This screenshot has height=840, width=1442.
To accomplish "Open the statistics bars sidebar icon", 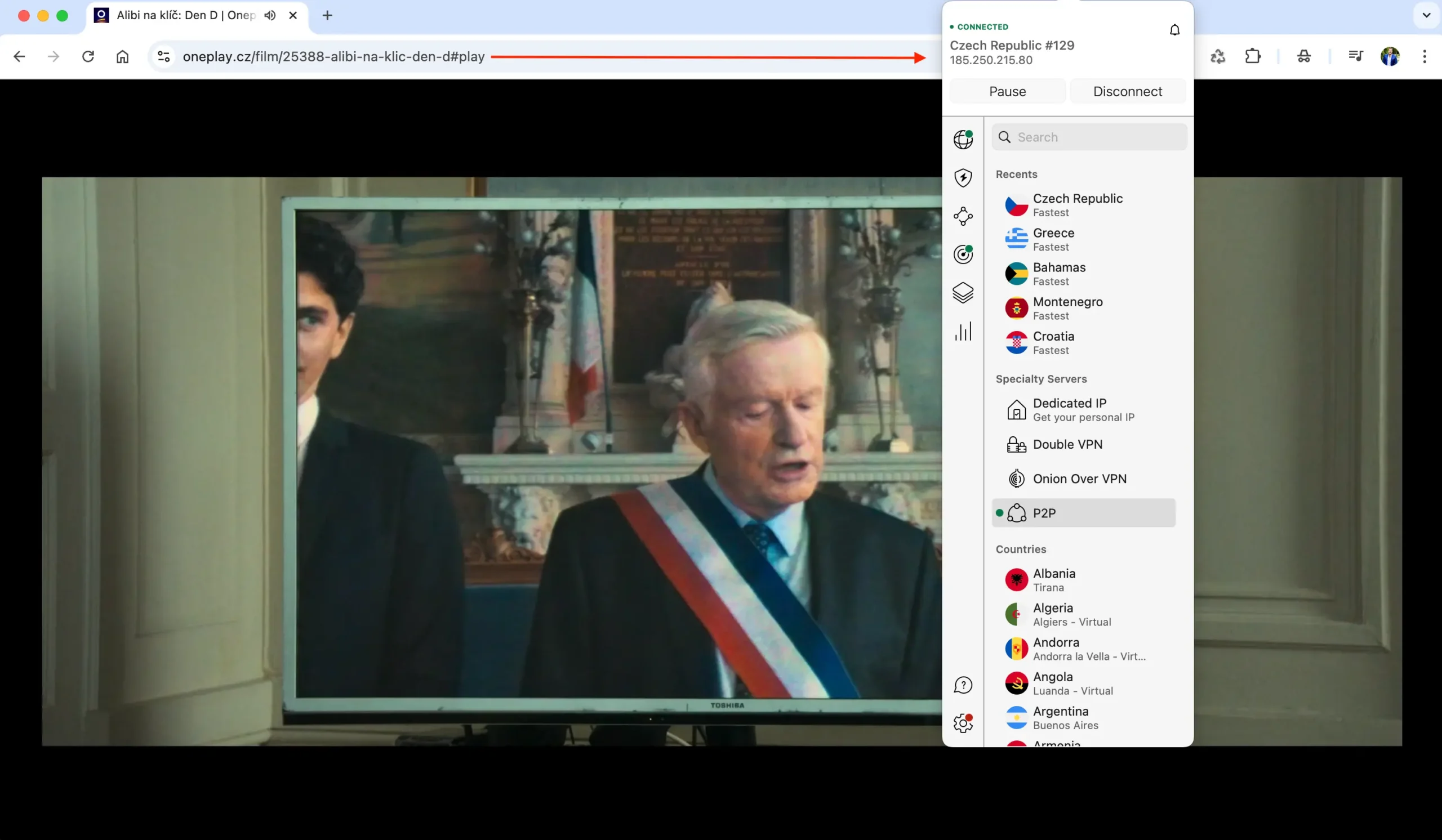I will coord(963,332).
